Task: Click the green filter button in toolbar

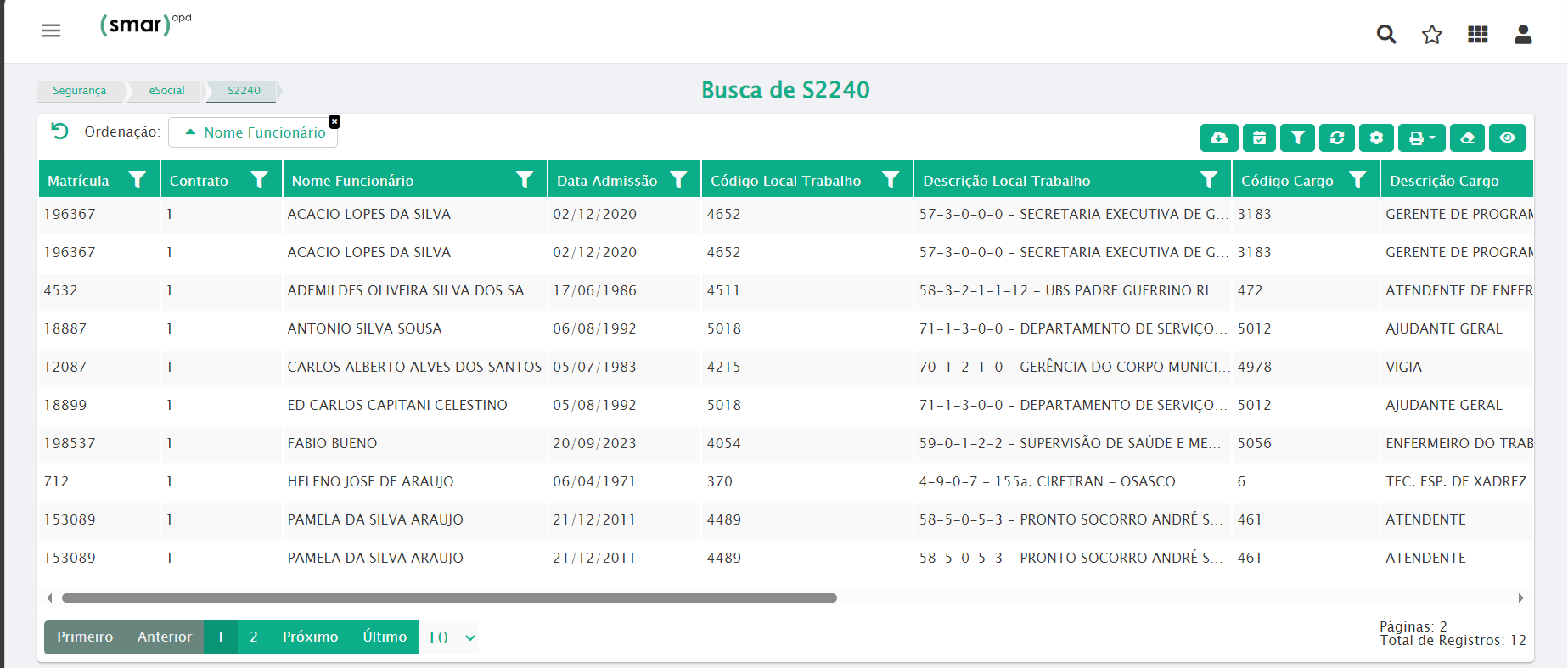Action: 1298,138
